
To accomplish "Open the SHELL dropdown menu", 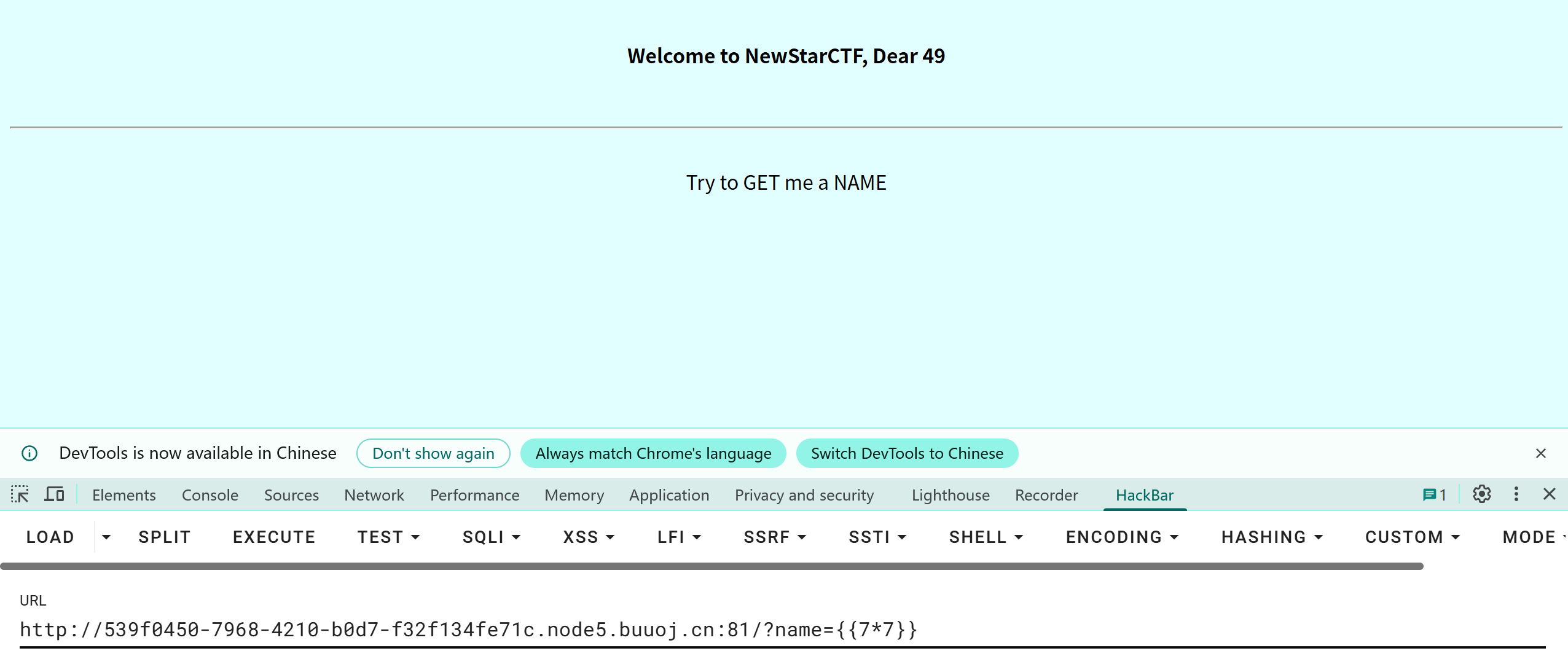I will click(x=986, y=537).
